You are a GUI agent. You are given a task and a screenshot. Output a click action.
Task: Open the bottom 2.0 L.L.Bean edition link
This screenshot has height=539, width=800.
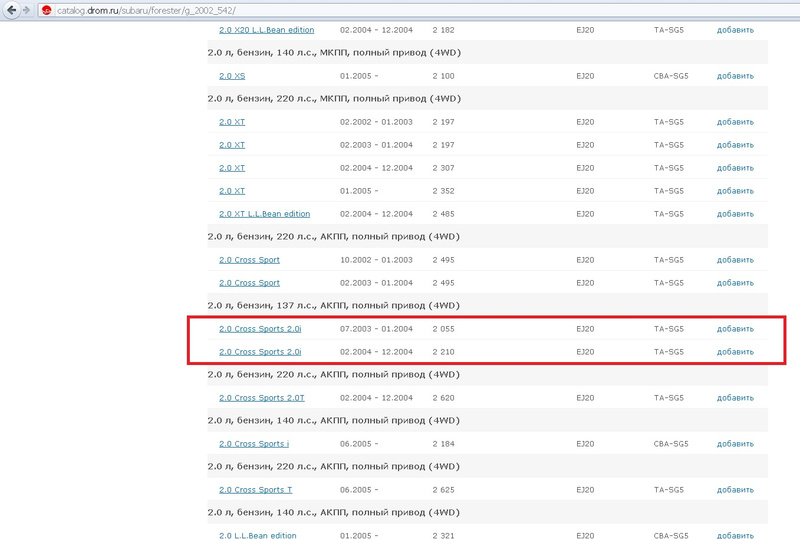click(x=258, y=536)
